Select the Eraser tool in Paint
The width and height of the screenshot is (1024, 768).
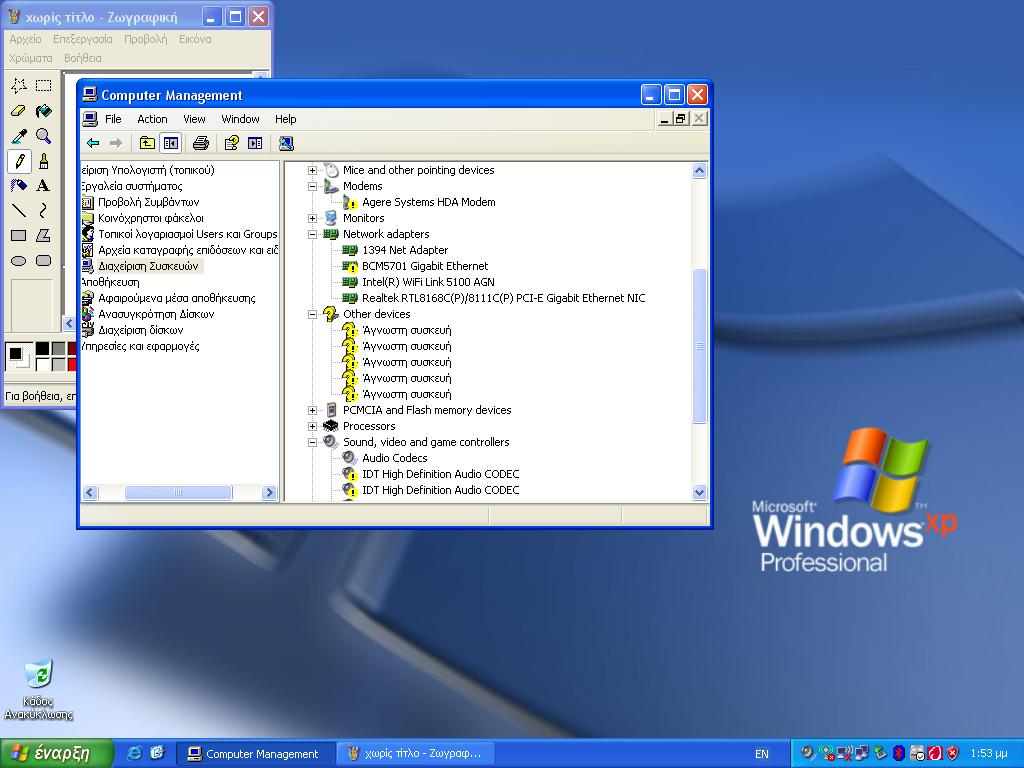point(19,111)
